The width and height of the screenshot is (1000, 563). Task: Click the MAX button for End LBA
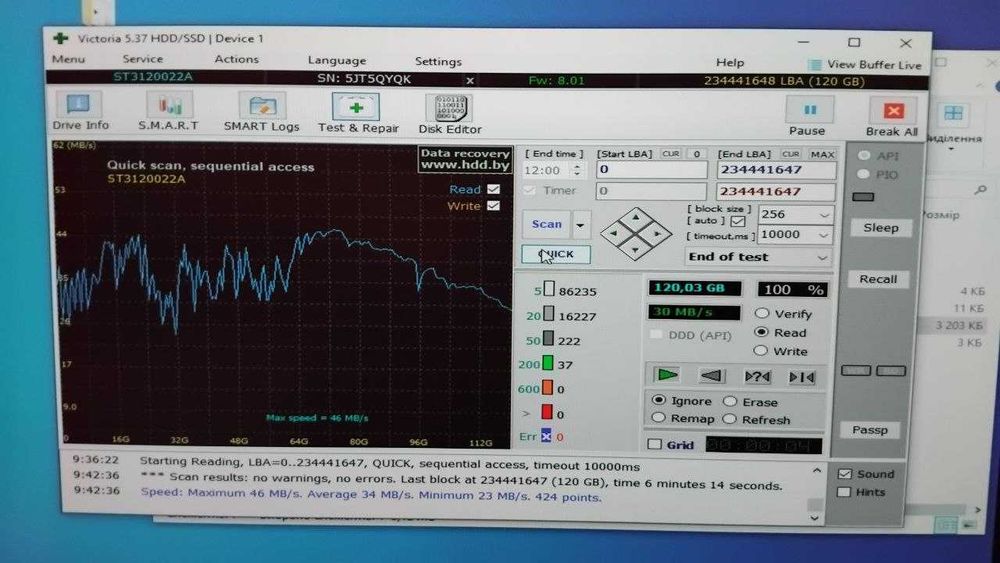pyautogui.click(x=822, y=154)
